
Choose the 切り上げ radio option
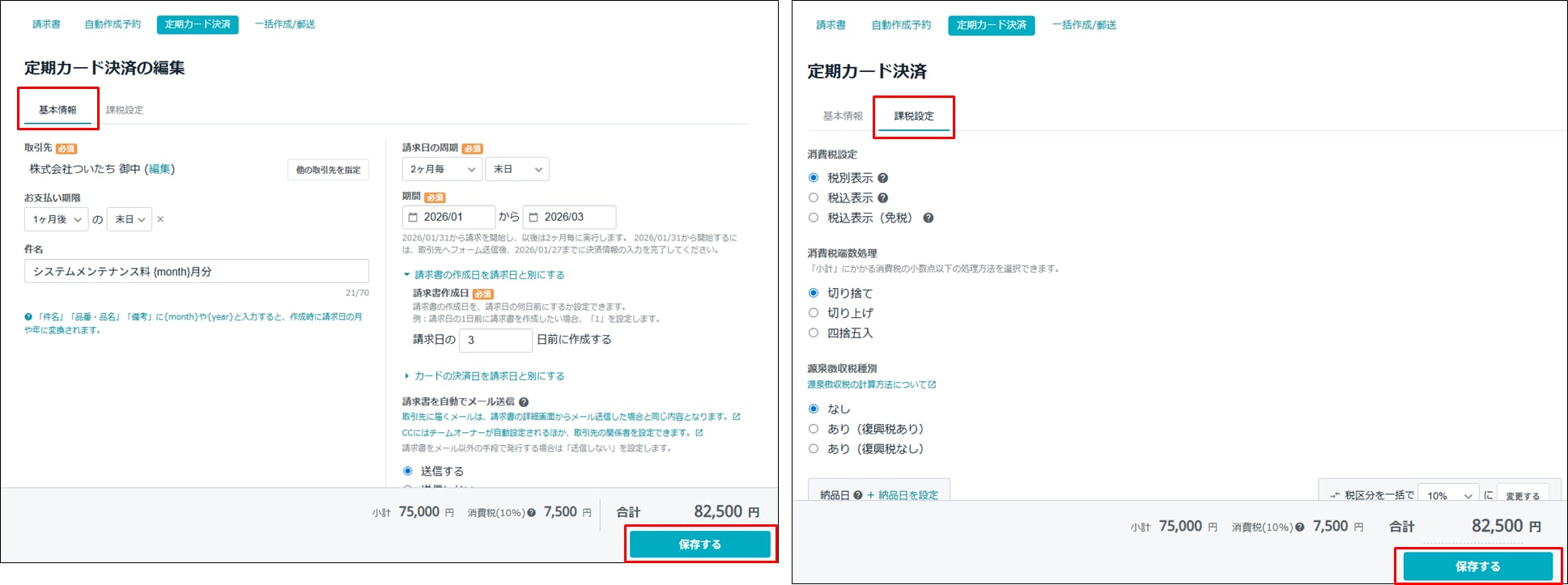coord(814,313)
